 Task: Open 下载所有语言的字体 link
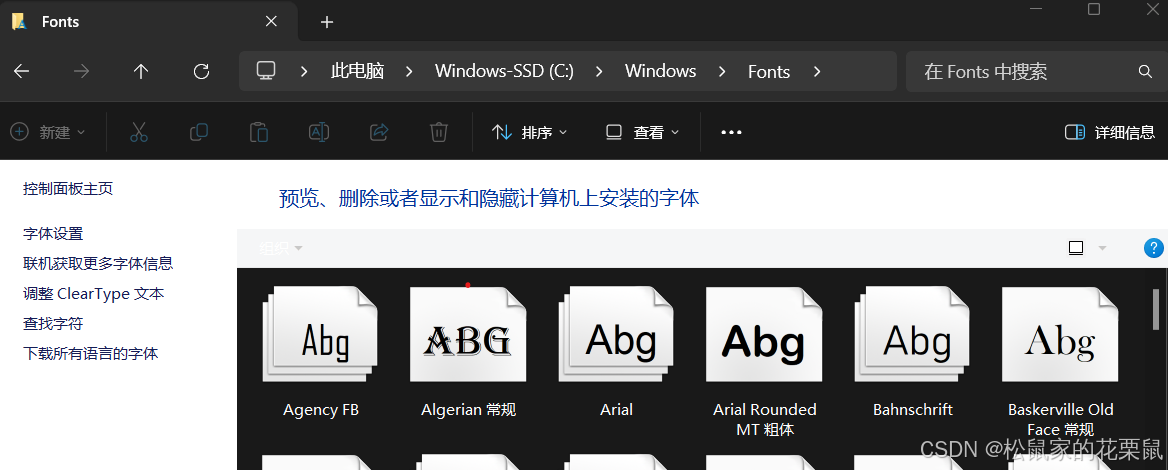click(x=91, y=353)
